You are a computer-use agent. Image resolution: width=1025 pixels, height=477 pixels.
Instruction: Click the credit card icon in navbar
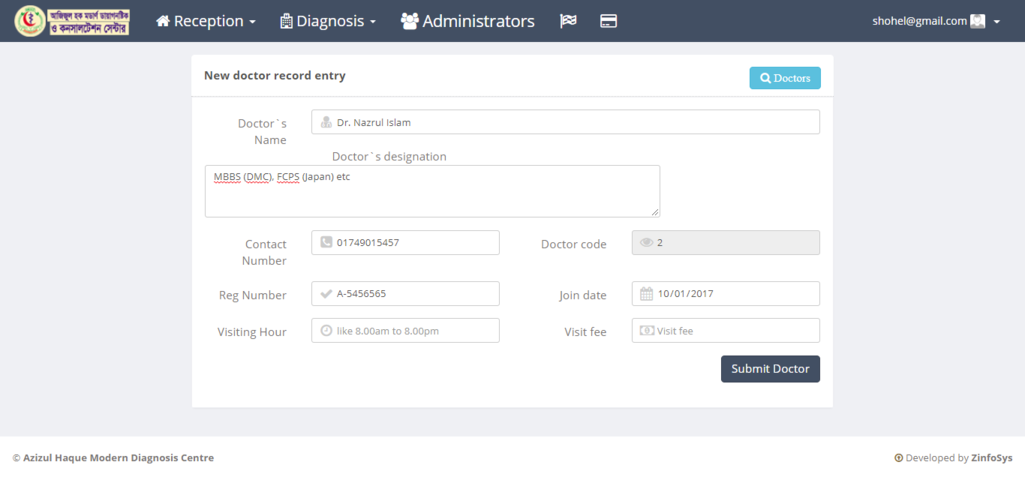pos(608,21)
